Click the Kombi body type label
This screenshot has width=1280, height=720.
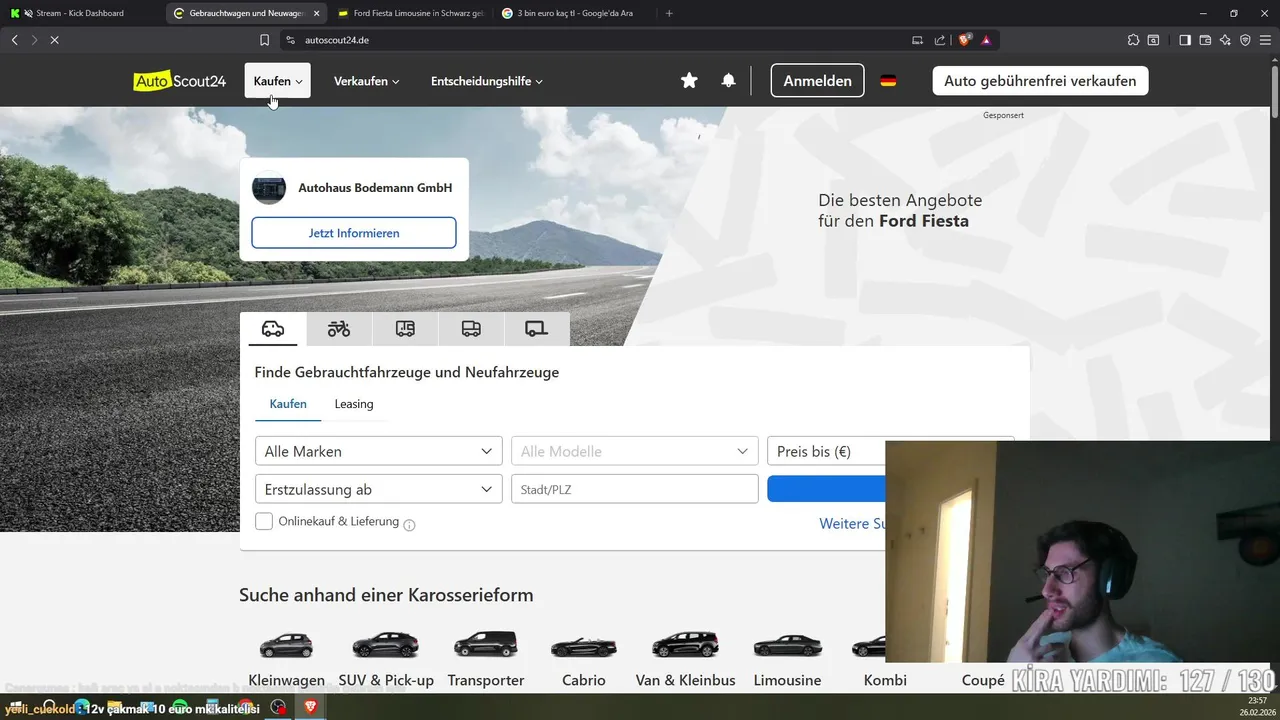point(885,680)
